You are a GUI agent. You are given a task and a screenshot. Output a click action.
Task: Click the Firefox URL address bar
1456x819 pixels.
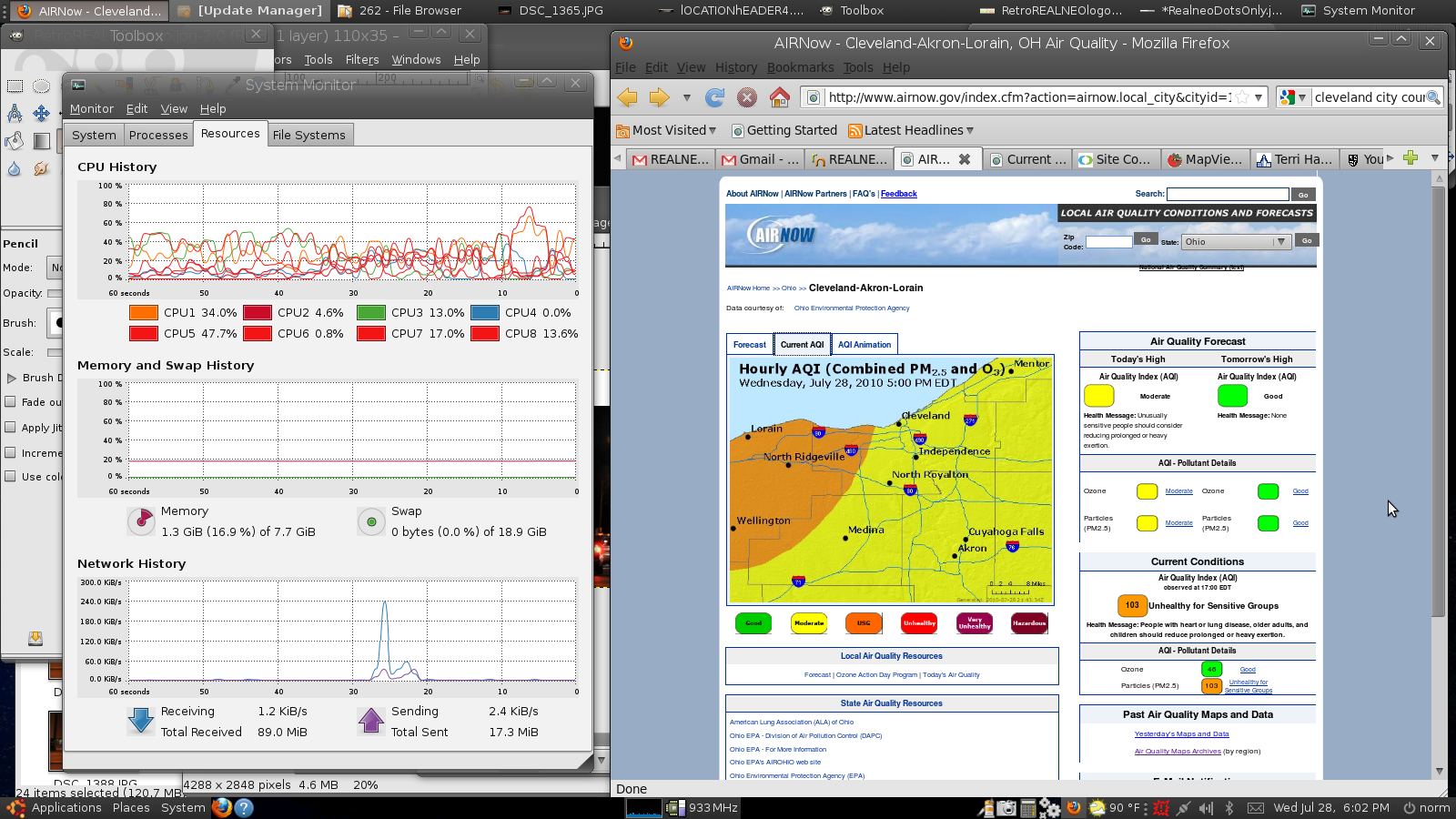1028,97
